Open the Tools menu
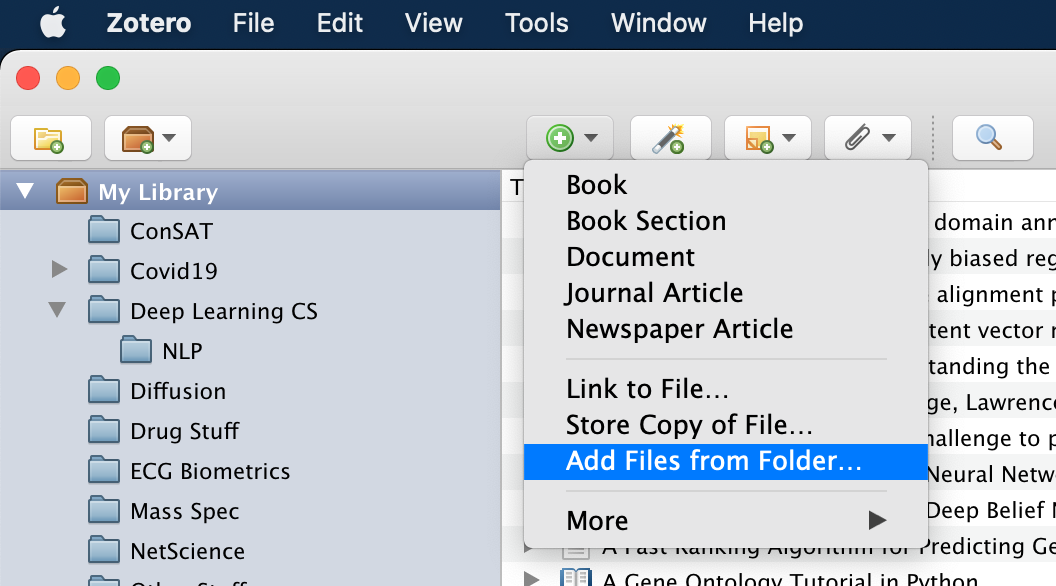 [x=536, y=23]
